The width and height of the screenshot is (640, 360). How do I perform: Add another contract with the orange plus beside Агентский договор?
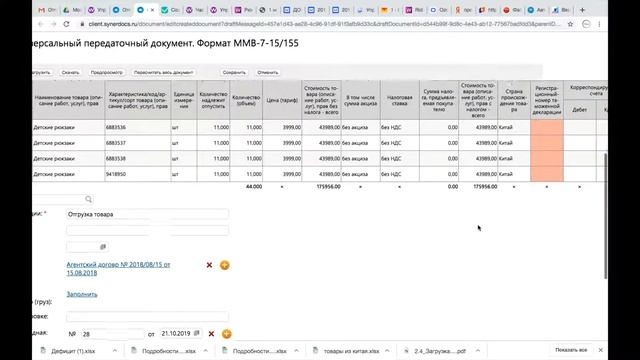point(224,265)
